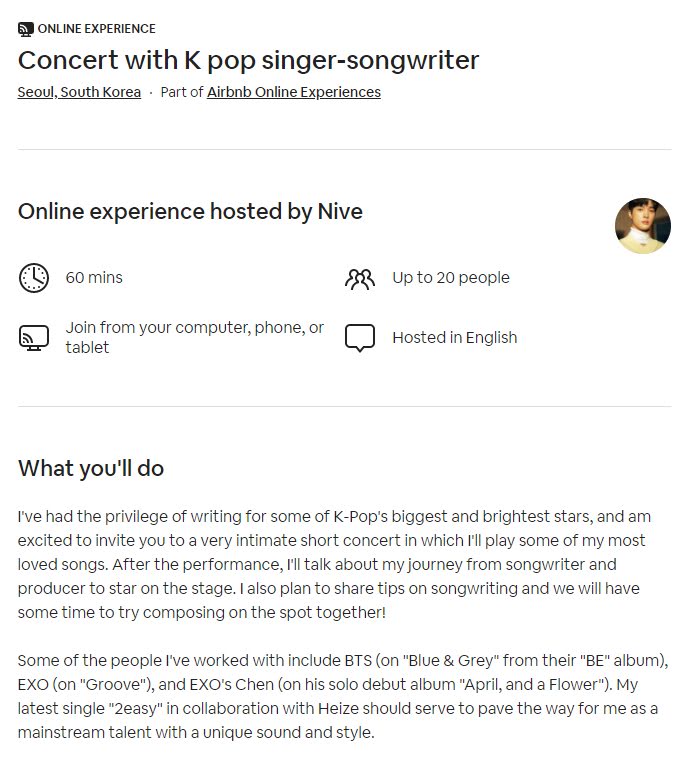Click the online experience screen icon near the title
The height and width of the screenshot is (762, 692).
tap(26, 29)
